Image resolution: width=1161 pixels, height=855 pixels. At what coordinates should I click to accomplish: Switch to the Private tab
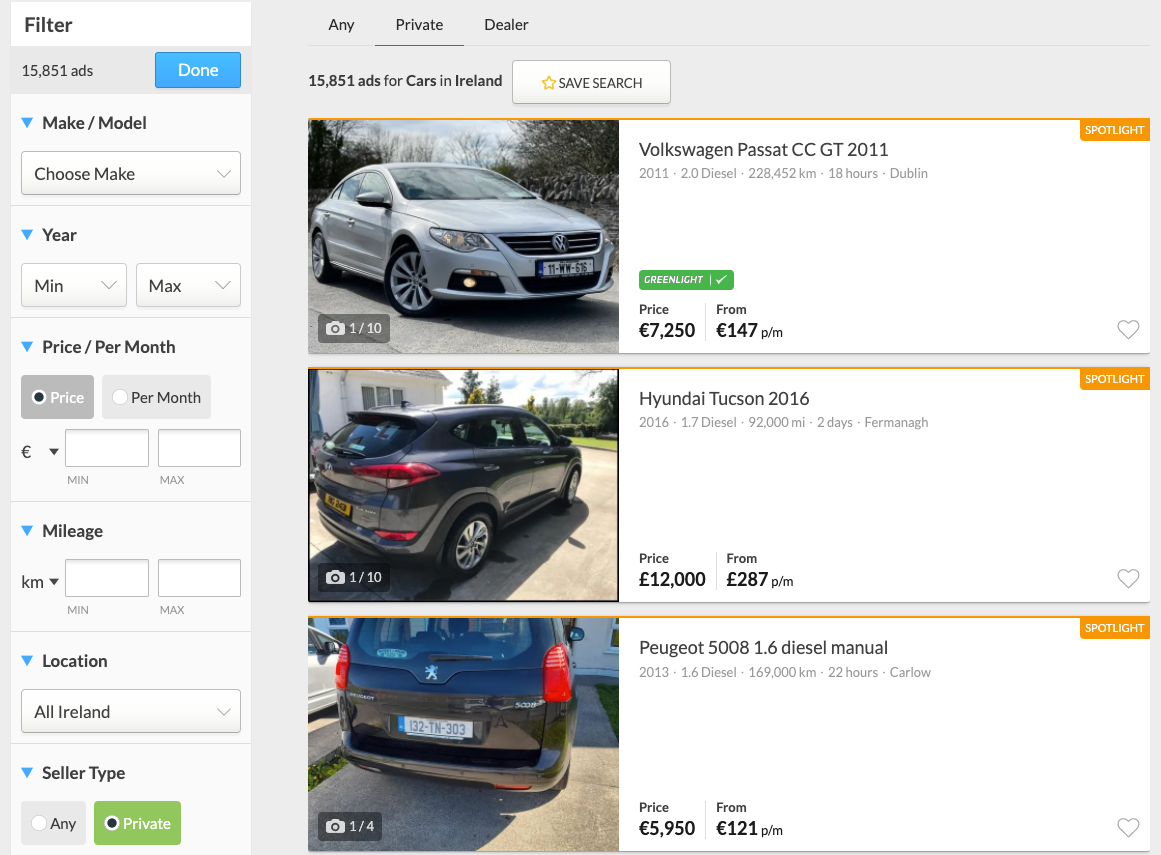419,24
